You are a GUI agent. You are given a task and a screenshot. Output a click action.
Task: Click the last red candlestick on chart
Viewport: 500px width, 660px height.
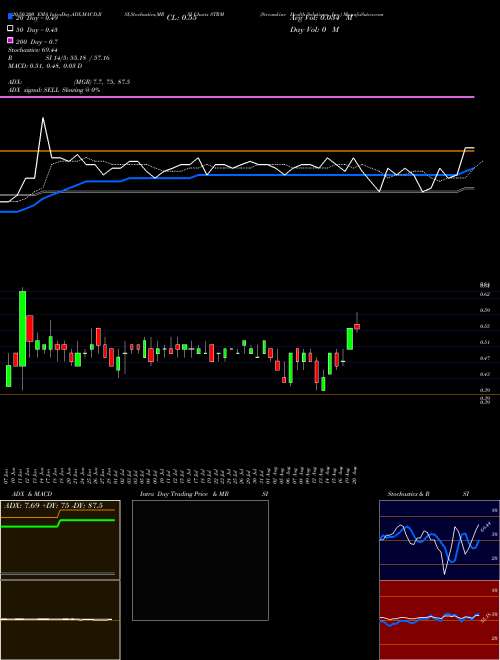point(357,326)
